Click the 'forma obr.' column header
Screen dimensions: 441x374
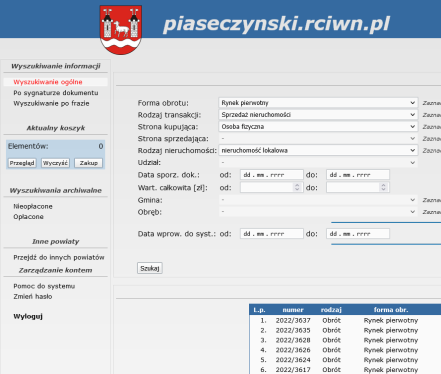click(391, 310)
